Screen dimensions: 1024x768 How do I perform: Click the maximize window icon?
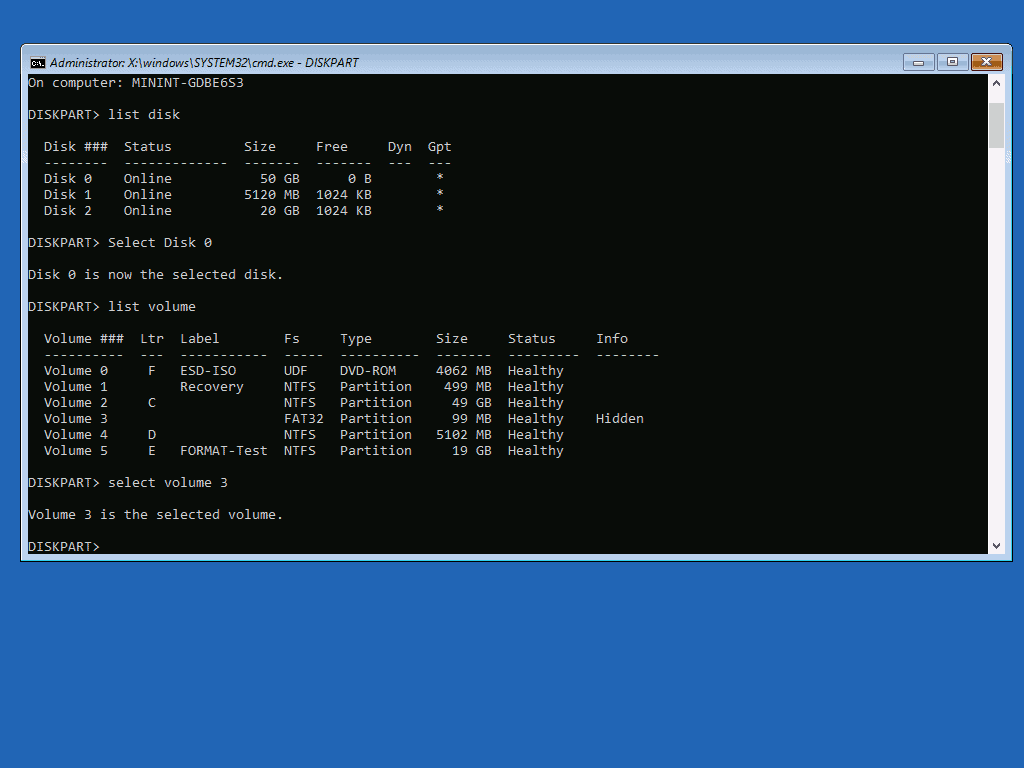point(951,61)
